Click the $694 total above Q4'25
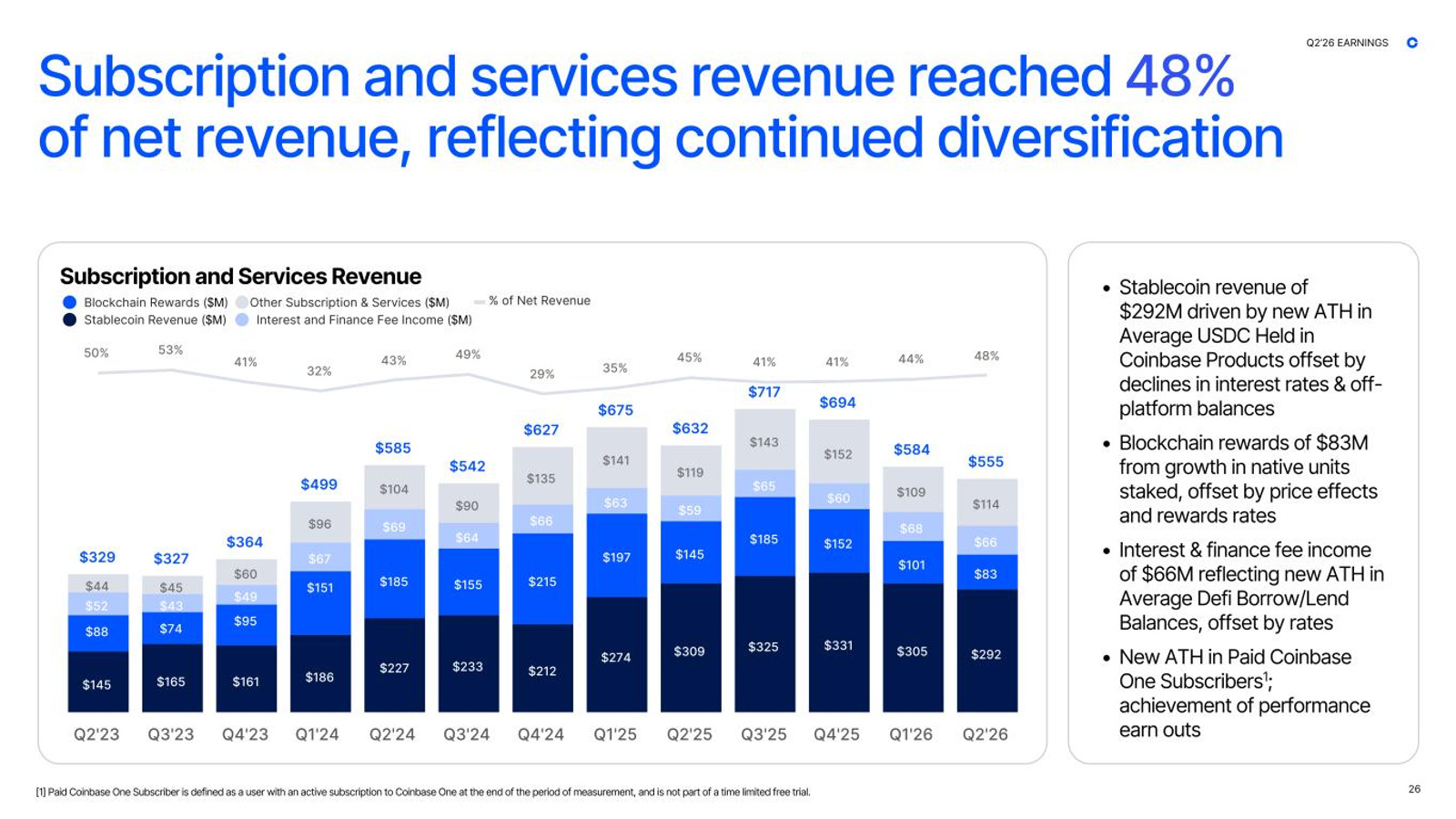 coord(837,402)
